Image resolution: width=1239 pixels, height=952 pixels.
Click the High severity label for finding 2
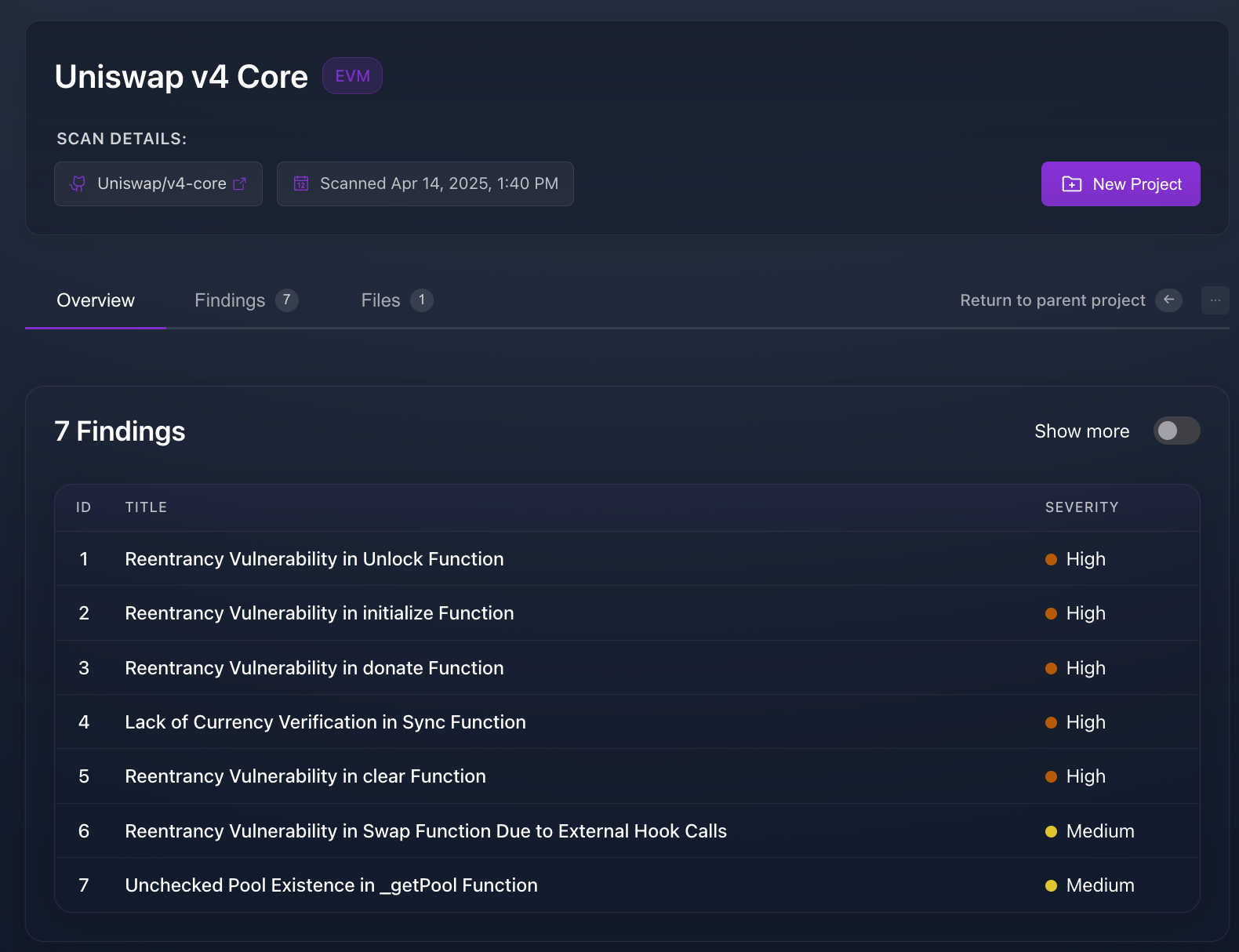click(1086, 613)
